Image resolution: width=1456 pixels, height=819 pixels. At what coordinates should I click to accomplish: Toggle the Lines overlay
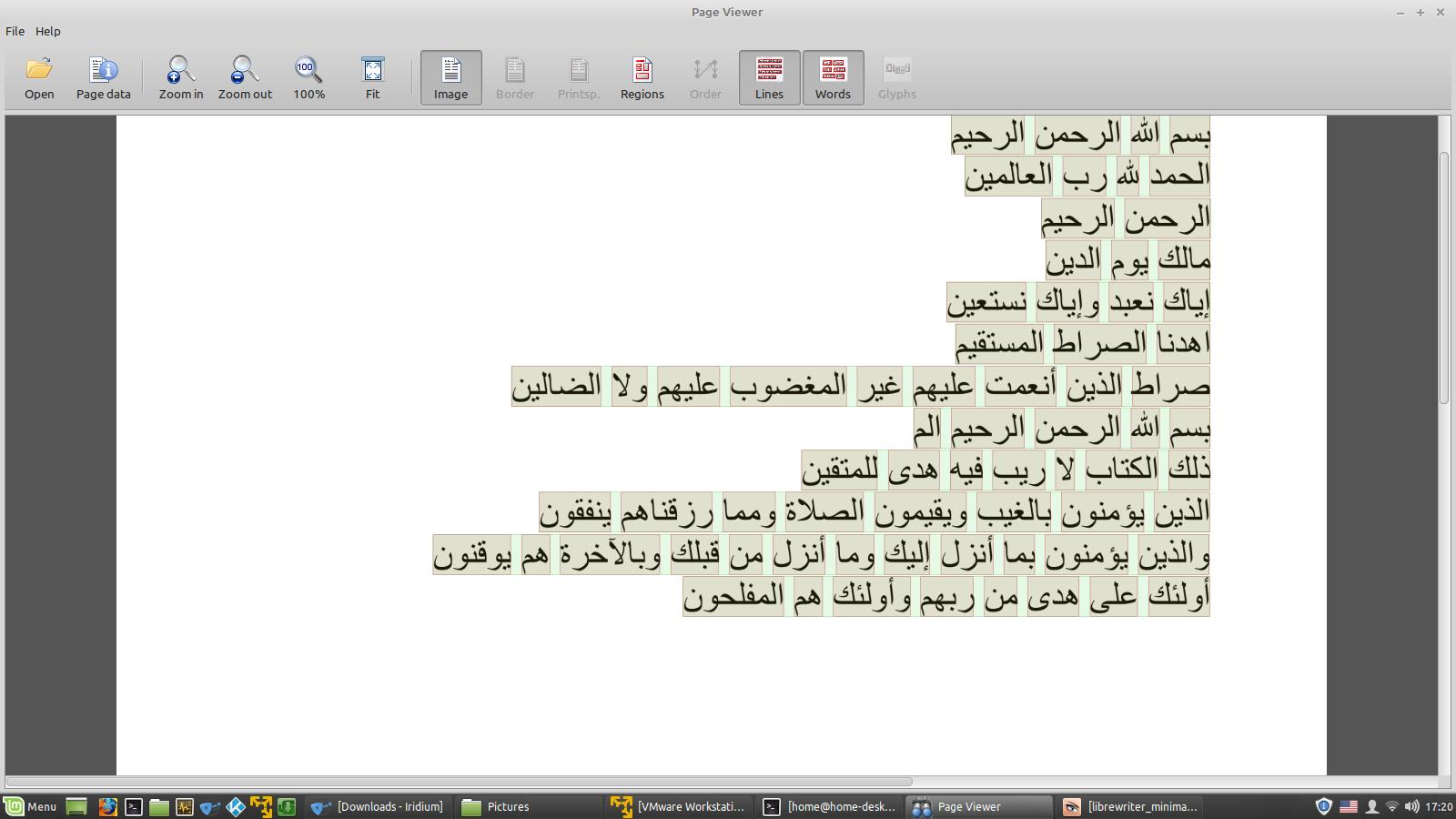coord(769,77)
